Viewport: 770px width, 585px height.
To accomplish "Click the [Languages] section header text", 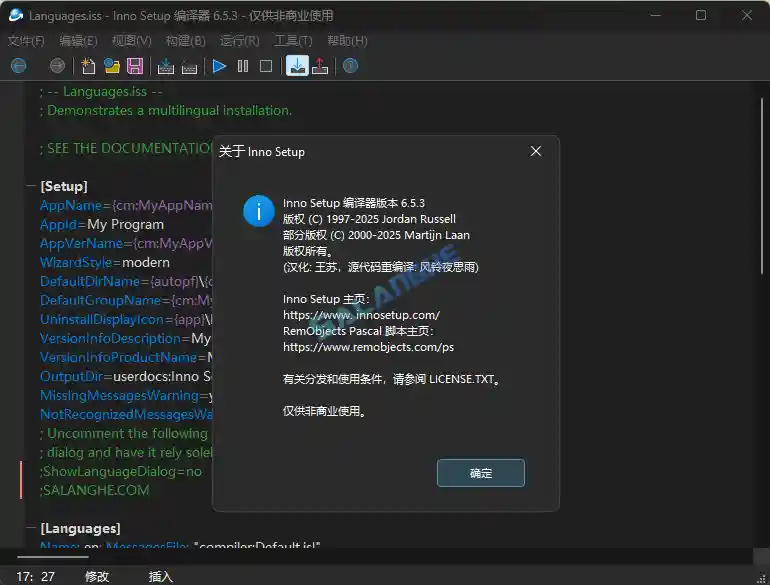I will [x=81, y=528].
